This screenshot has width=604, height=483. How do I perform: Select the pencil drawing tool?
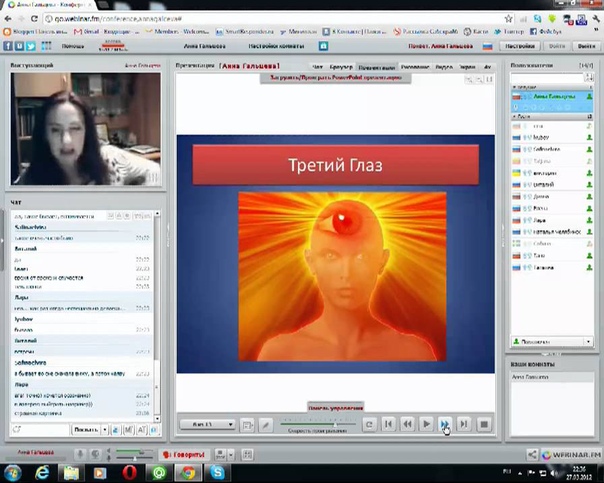coord(265,425)
